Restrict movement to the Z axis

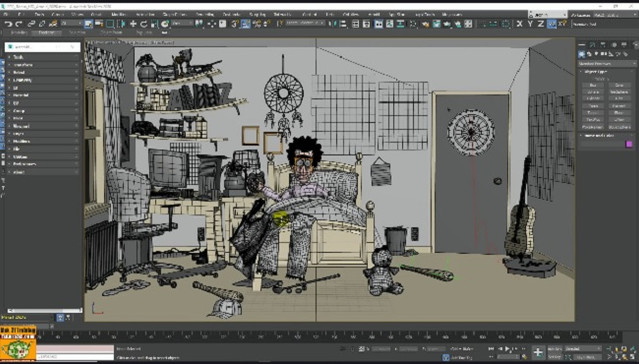pyautogui.click(x=541, y=24)
